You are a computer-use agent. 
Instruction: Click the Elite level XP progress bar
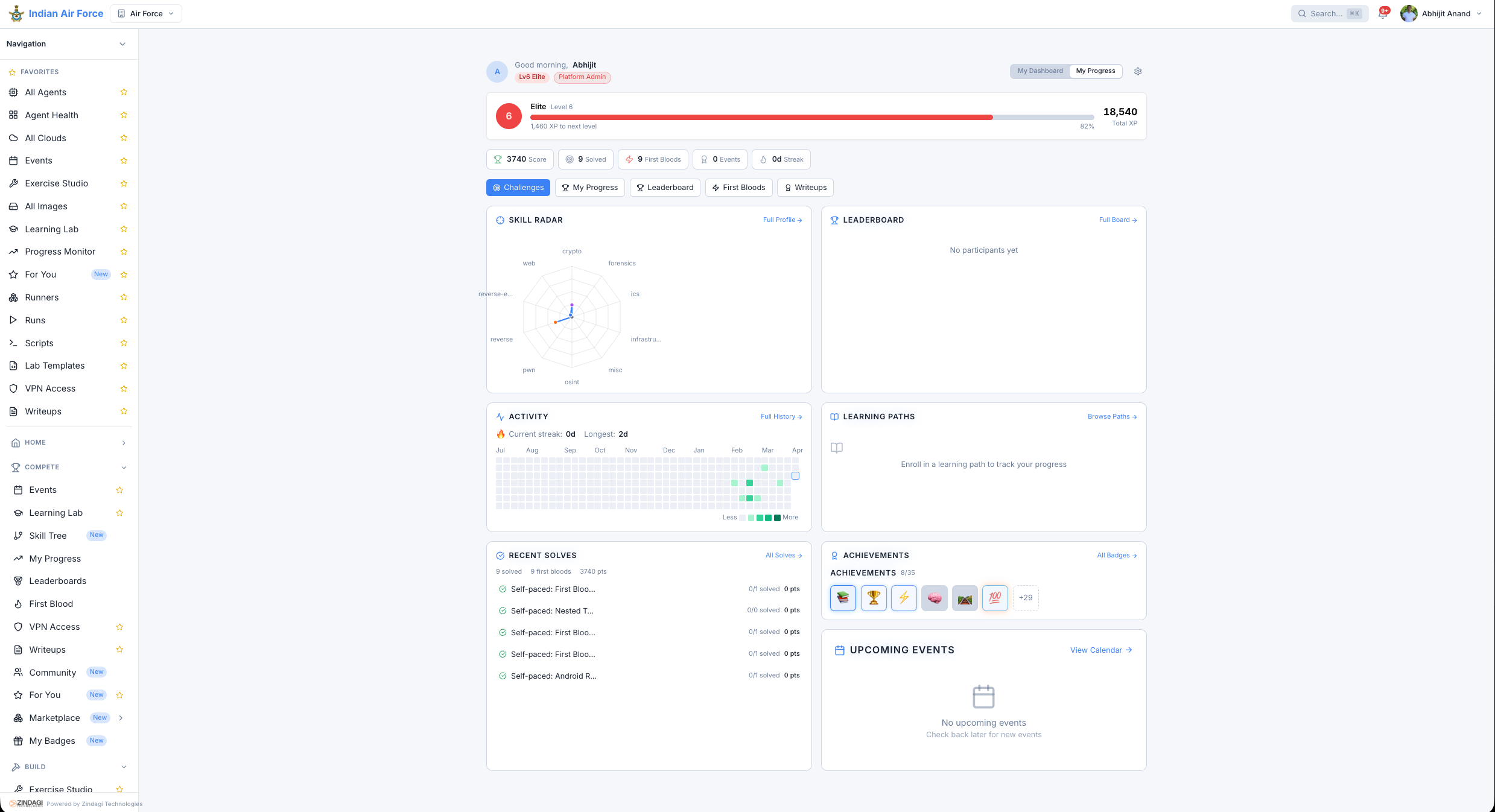tap(811, 117)
